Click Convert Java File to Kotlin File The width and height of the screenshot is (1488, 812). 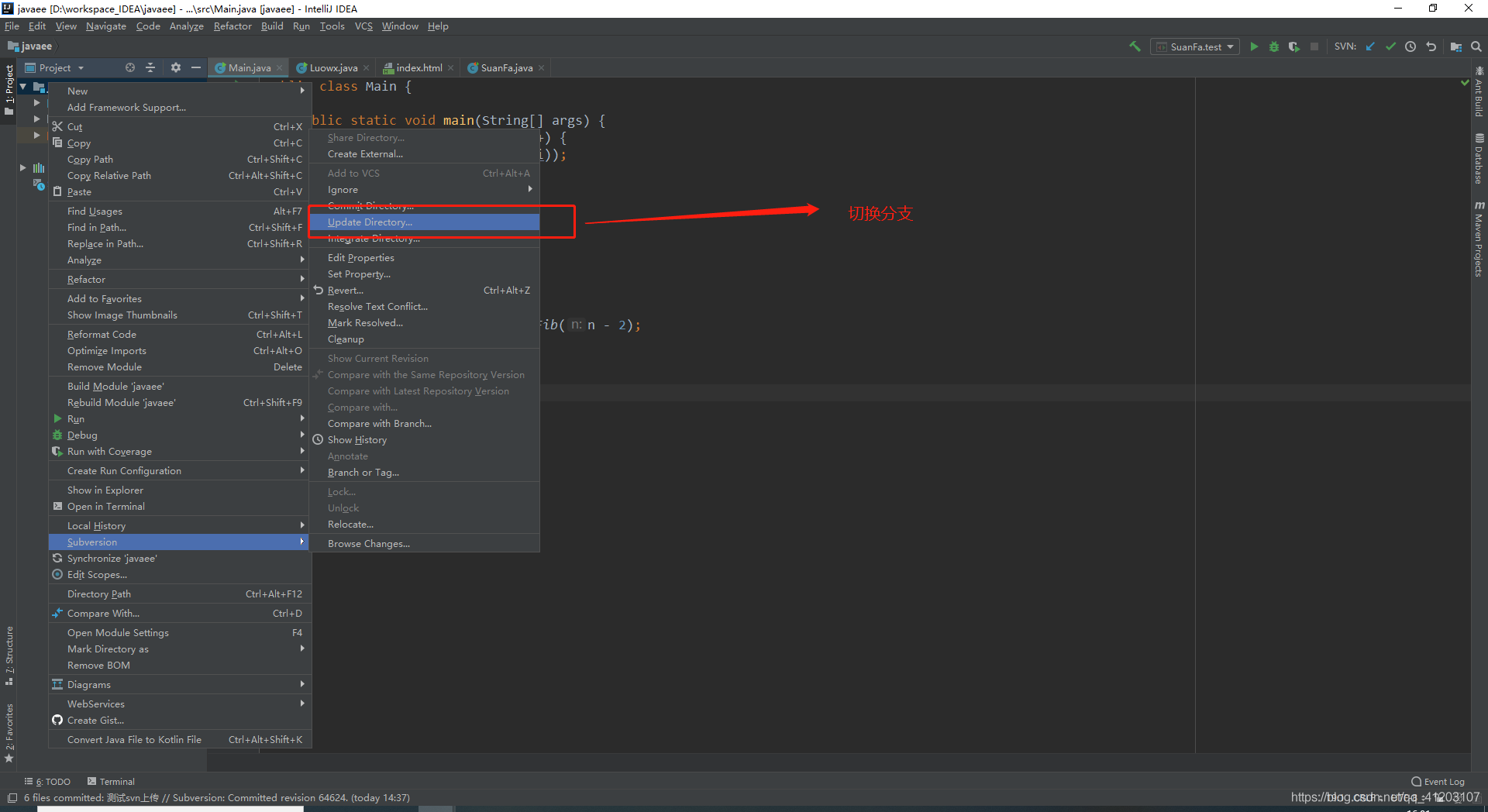coord(180,739)
